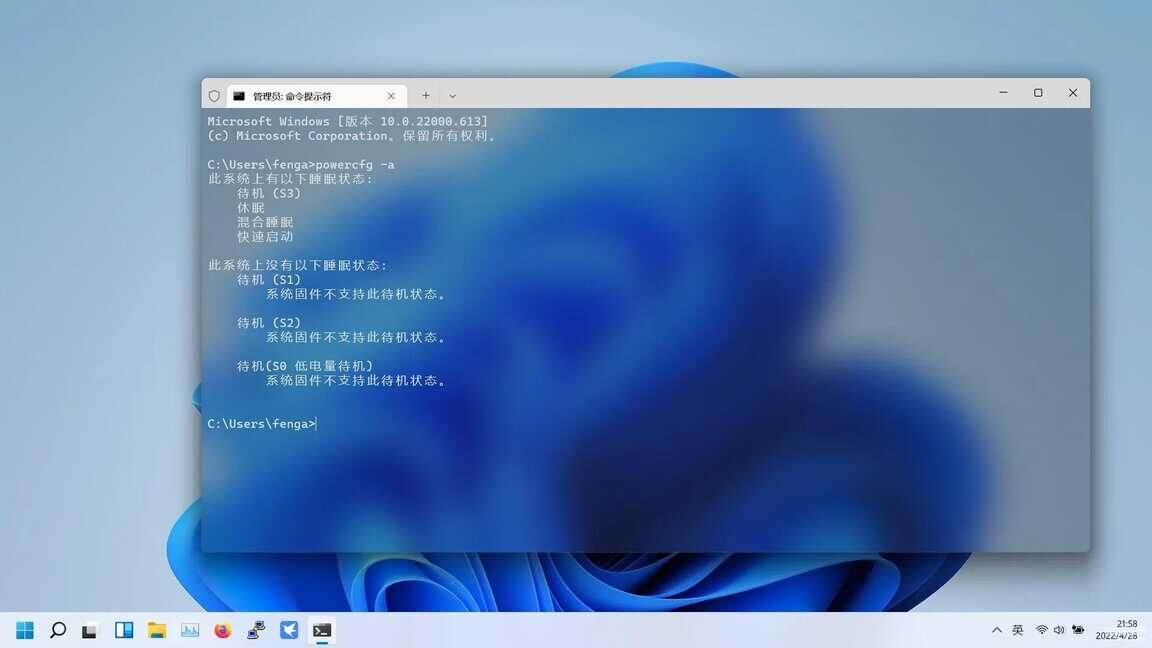The image size is (1152, 648).
Task: Open the volume control in the system tray
Action: coord(1058,630)
